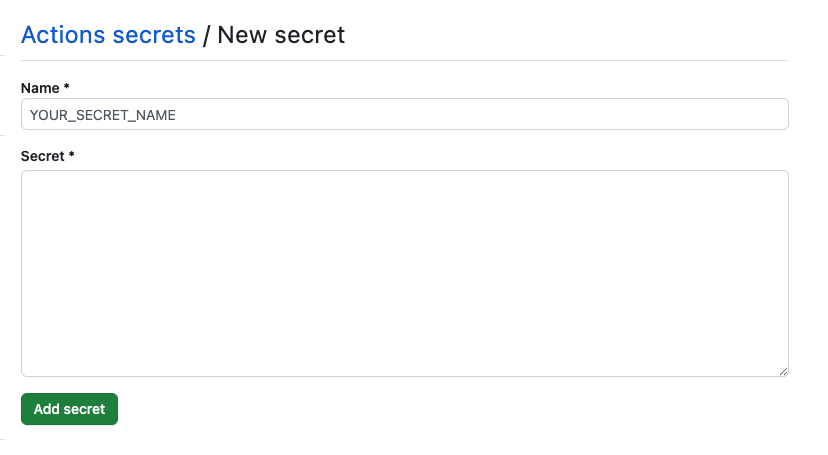Screen dimensions: 828x455
Task: Go back to Actions secrets page
Action: [x=108, y=35]
